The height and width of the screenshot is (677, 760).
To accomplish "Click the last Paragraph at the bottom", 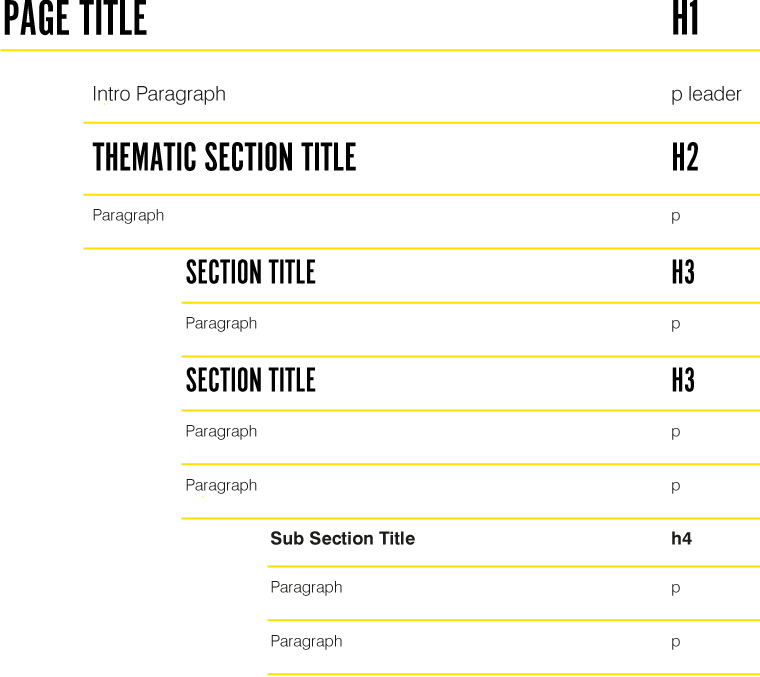I will (306, 641).
